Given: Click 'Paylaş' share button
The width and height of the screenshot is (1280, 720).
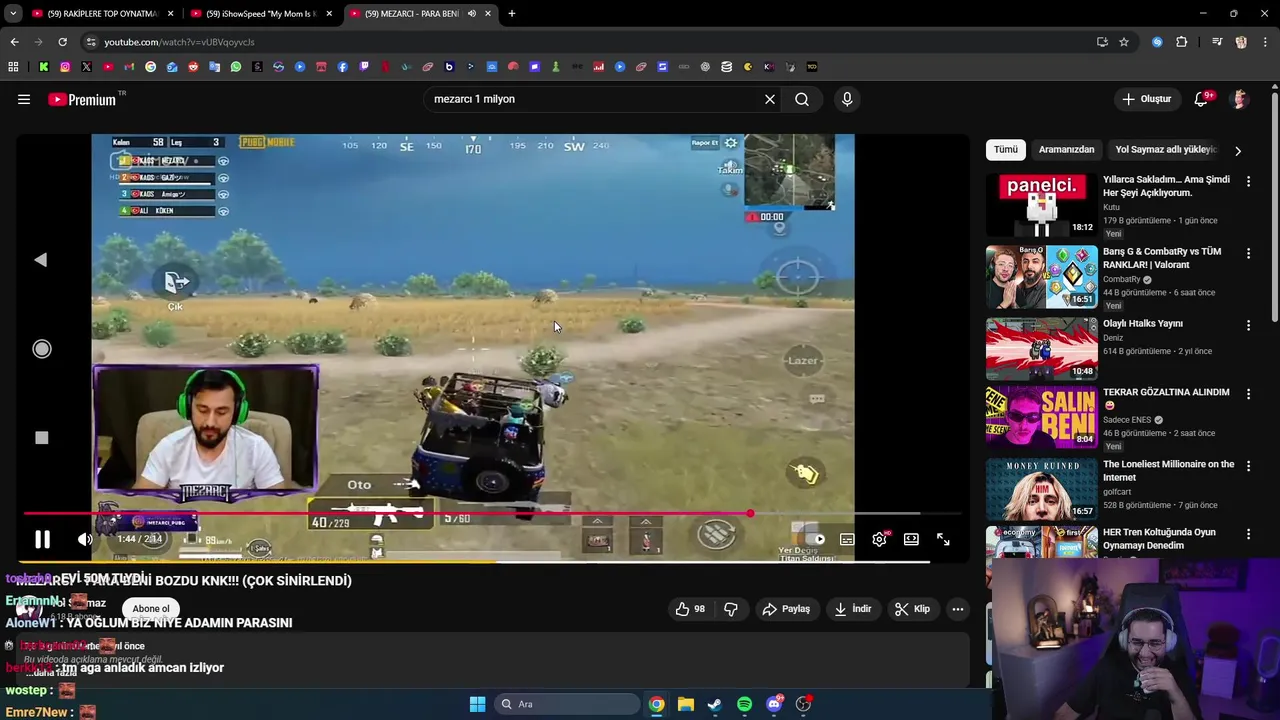Looking at the screenshot, I should [x=786, y=609].
